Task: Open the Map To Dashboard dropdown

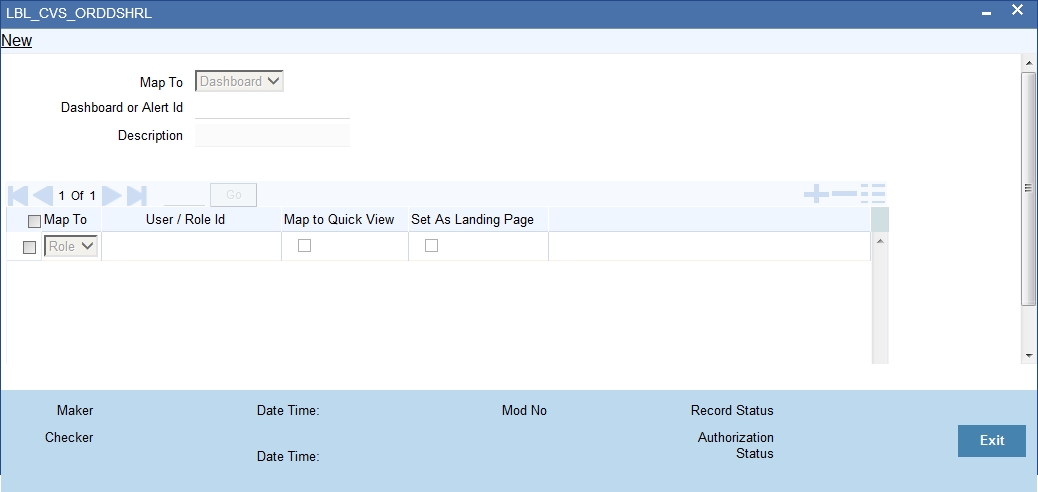Action: [x=239, y=81]
